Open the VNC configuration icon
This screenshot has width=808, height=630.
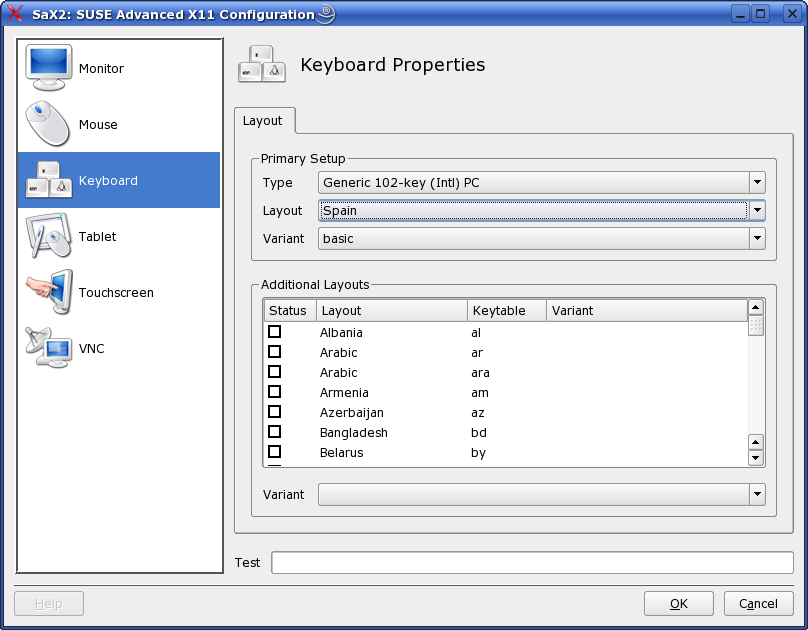click(48, 348)
